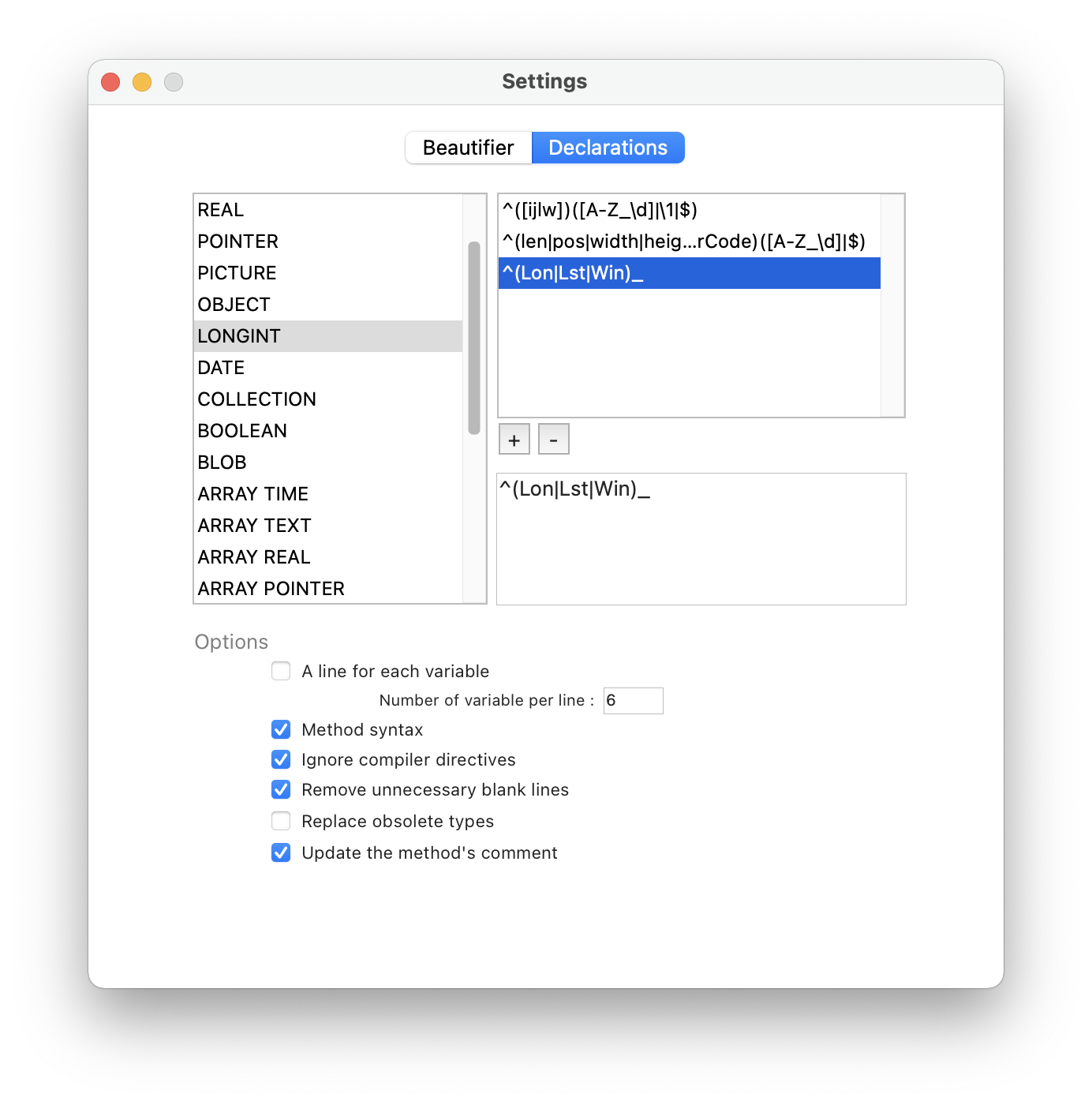The image size is (1092, 1105).
Task: Uncheck Method syntax option
Action: (281, 729)
